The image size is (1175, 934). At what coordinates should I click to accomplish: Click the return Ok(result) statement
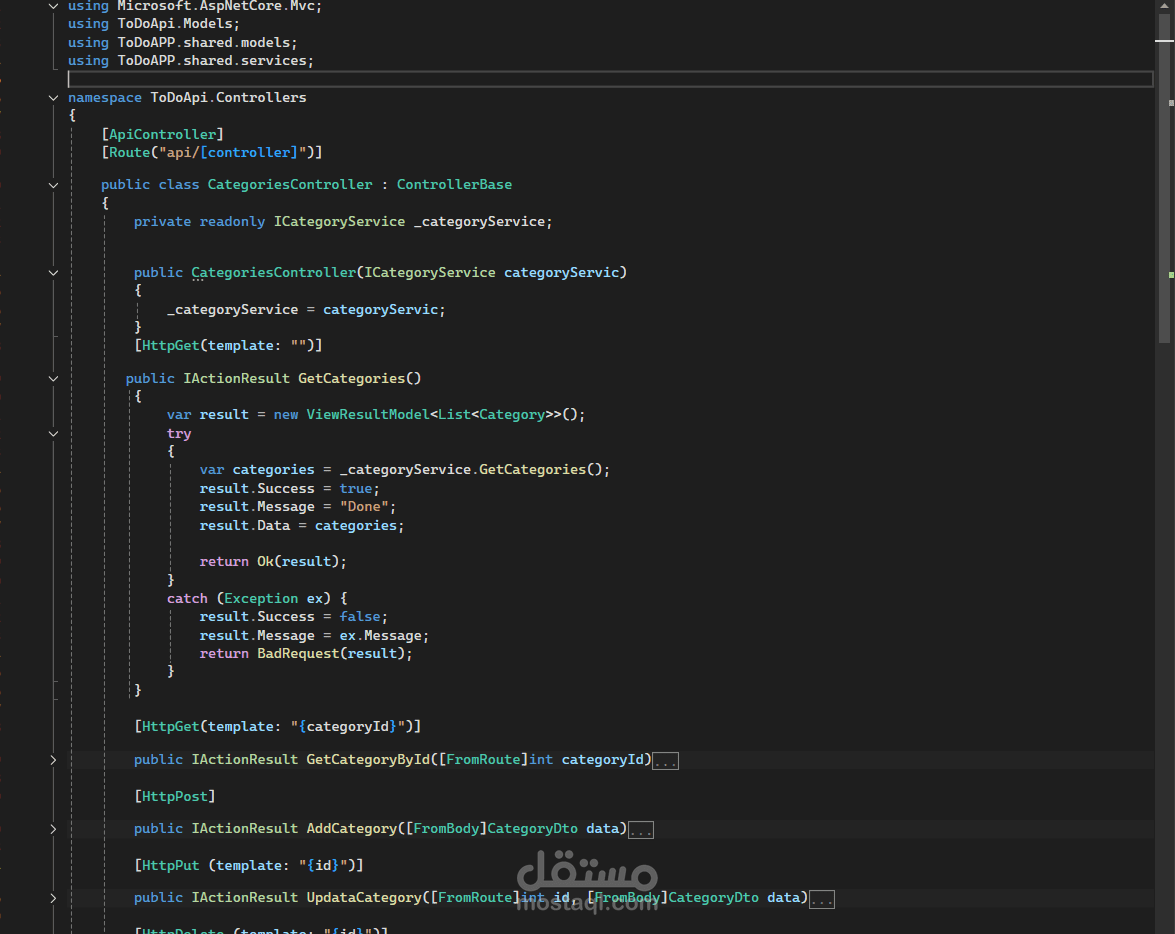(x=273, y=561)
